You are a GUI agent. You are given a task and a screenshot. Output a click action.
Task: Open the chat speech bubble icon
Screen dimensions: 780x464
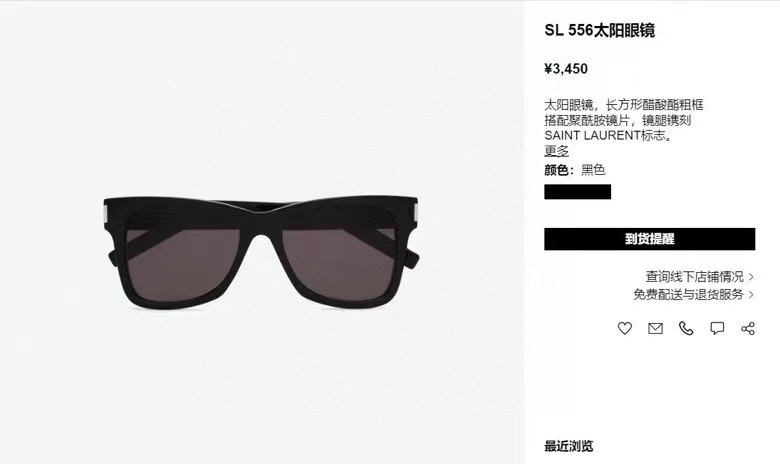pyautogui.click(x=717, y=328)
